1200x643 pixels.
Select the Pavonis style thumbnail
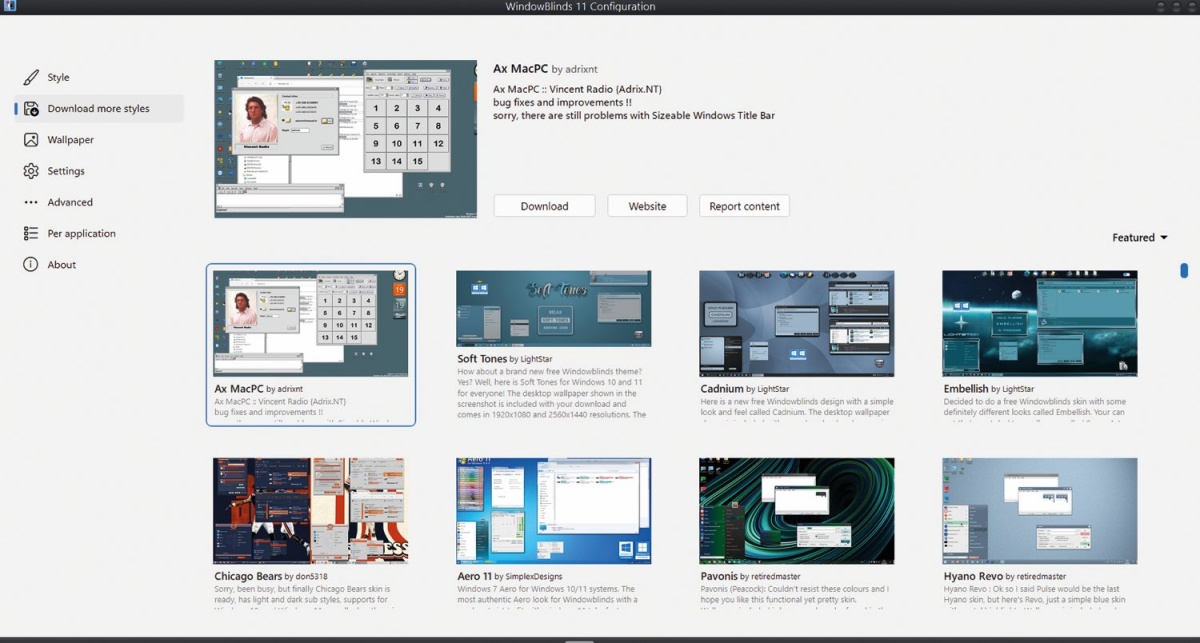[797, 511]
